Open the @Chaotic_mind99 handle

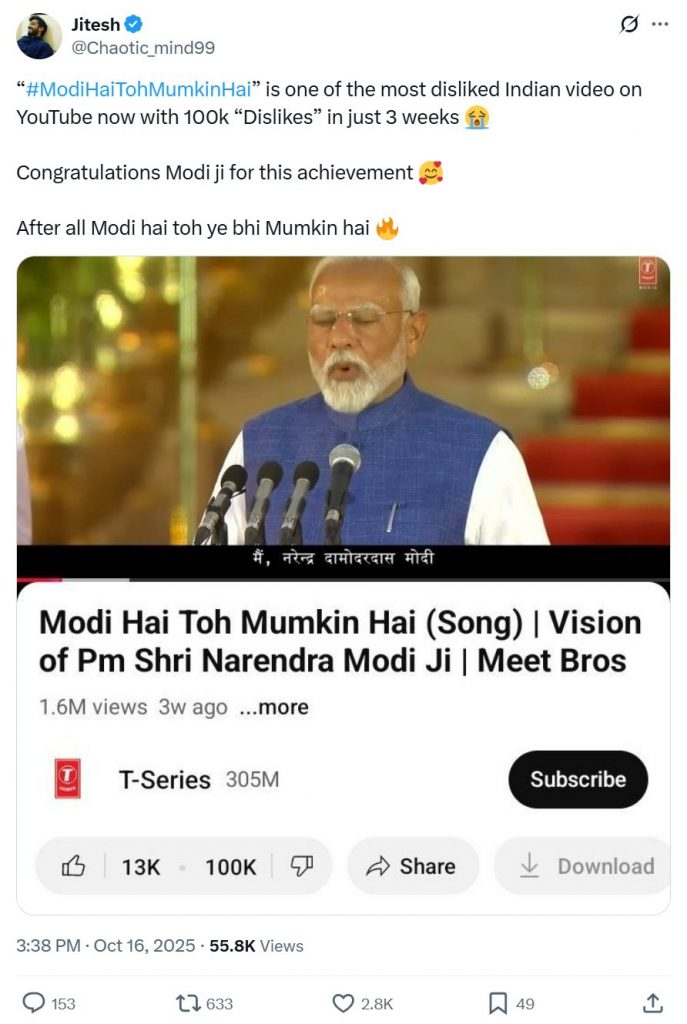(x=143, y=47)
